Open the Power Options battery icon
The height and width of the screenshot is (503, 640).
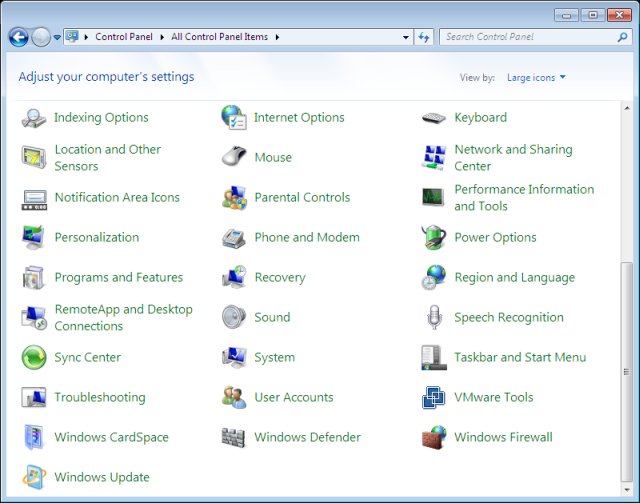(433, 237)
